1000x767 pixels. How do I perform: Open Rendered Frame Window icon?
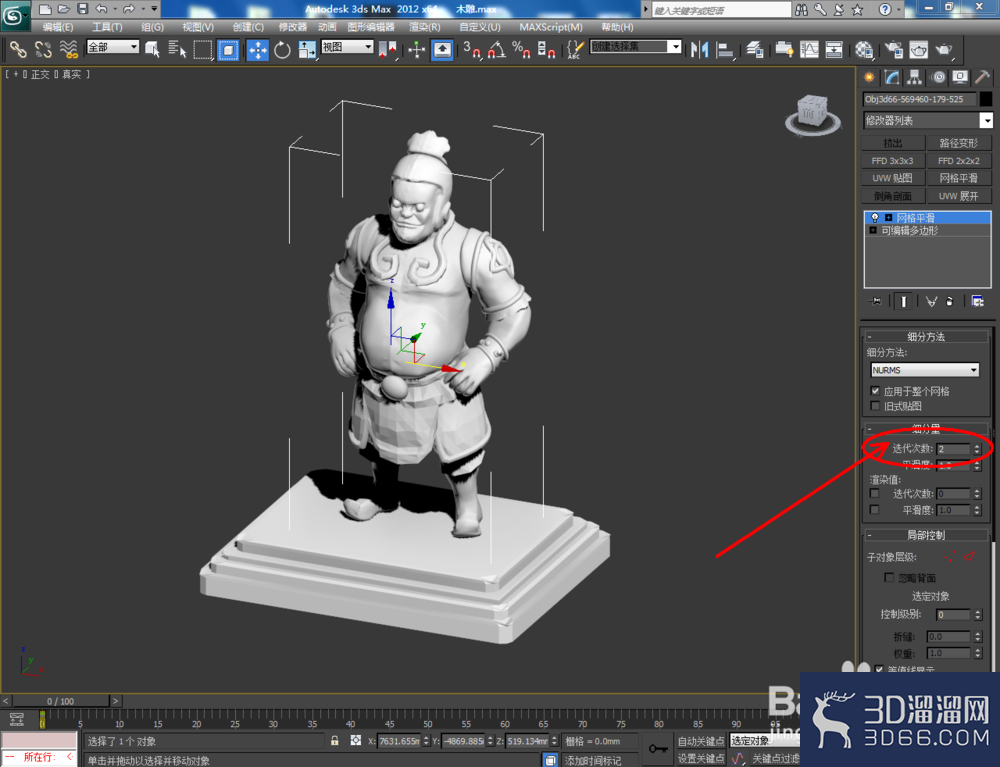coord(918,49)
